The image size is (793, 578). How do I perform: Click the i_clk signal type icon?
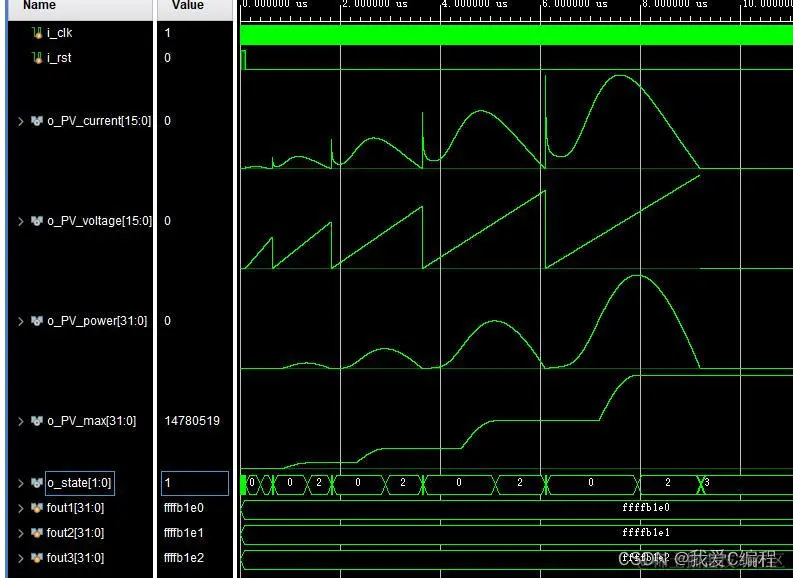point(37,33)
